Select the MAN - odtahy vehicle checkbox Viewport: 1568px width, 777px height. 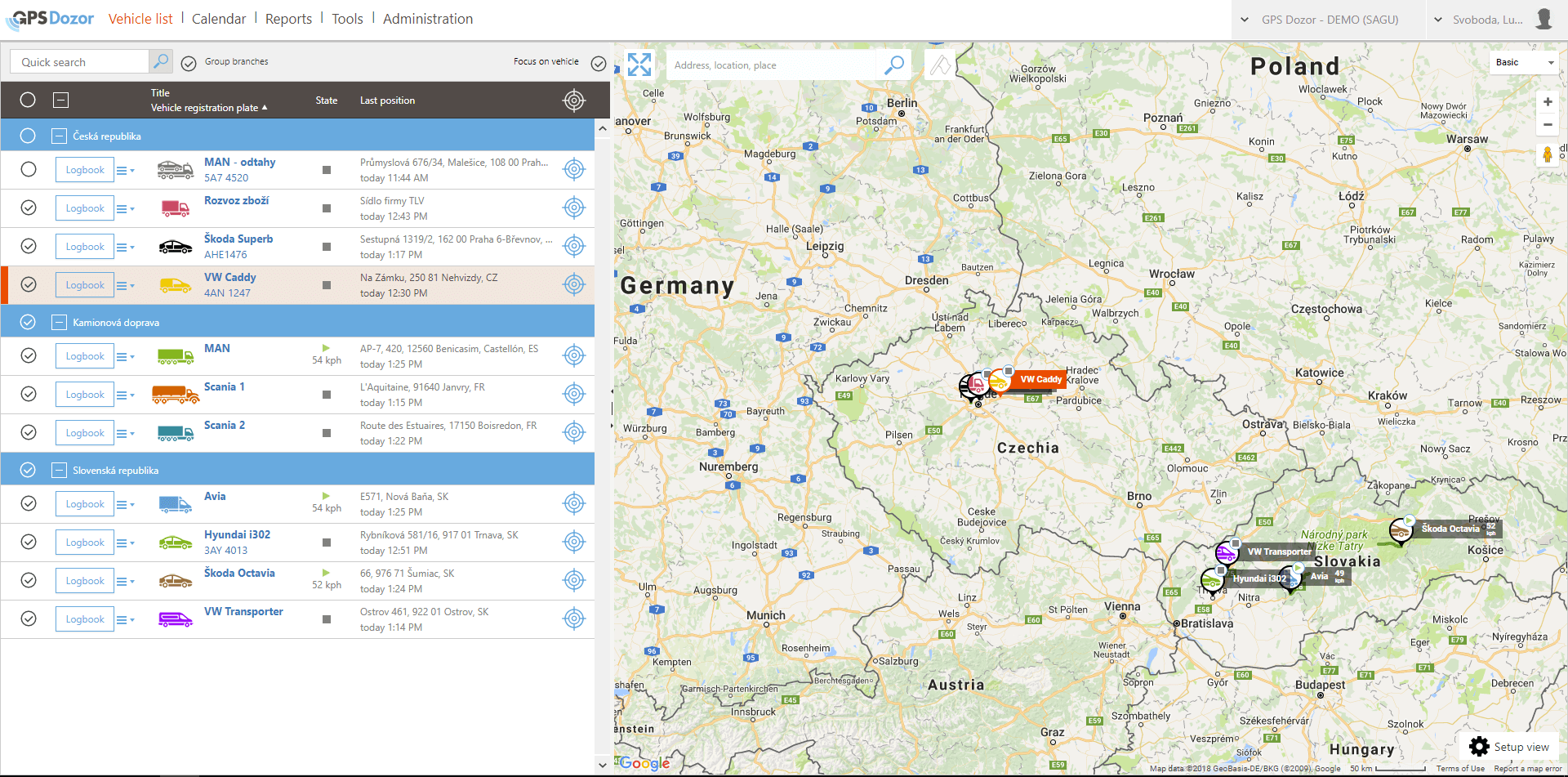coord(29,170)
